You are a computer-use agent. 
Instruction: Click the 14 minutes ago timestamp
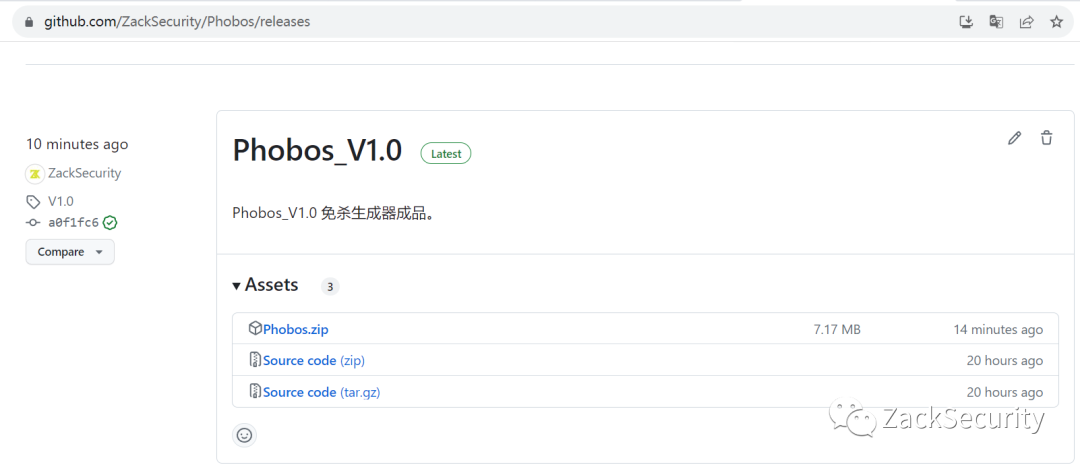[998, 330]
